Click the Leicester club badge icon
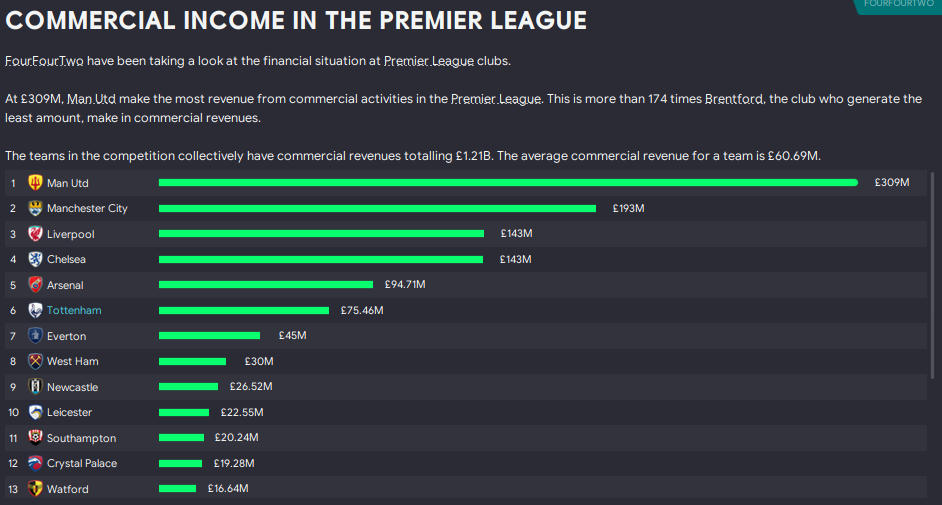This screenshot has height=505, width=942. click(x=36, y=412)
